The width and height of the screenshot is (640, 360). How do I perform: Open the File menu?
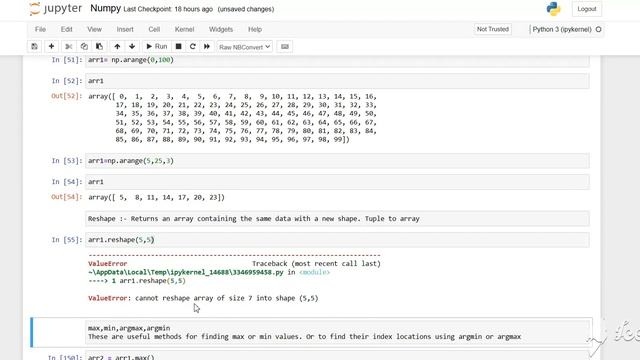[x=40, y=29]
